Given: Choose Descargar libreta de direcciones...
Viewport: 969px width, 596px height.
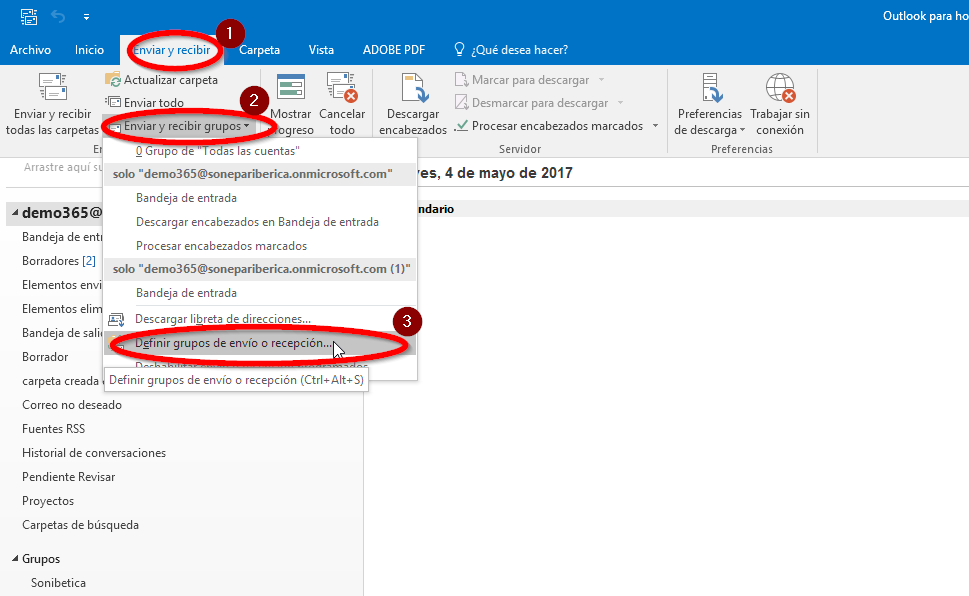Looking at the screenshot, I should (260, 319).
